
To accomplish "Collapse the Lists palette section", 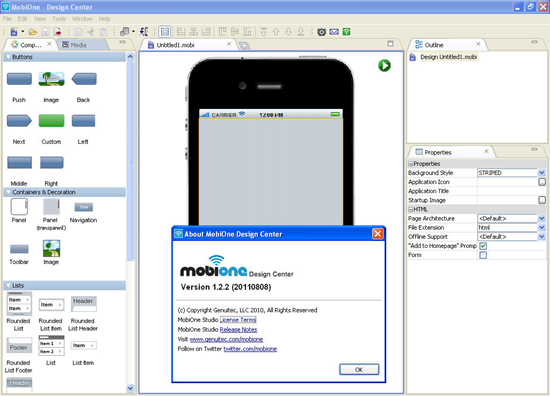I will click(x=7, y=286).
